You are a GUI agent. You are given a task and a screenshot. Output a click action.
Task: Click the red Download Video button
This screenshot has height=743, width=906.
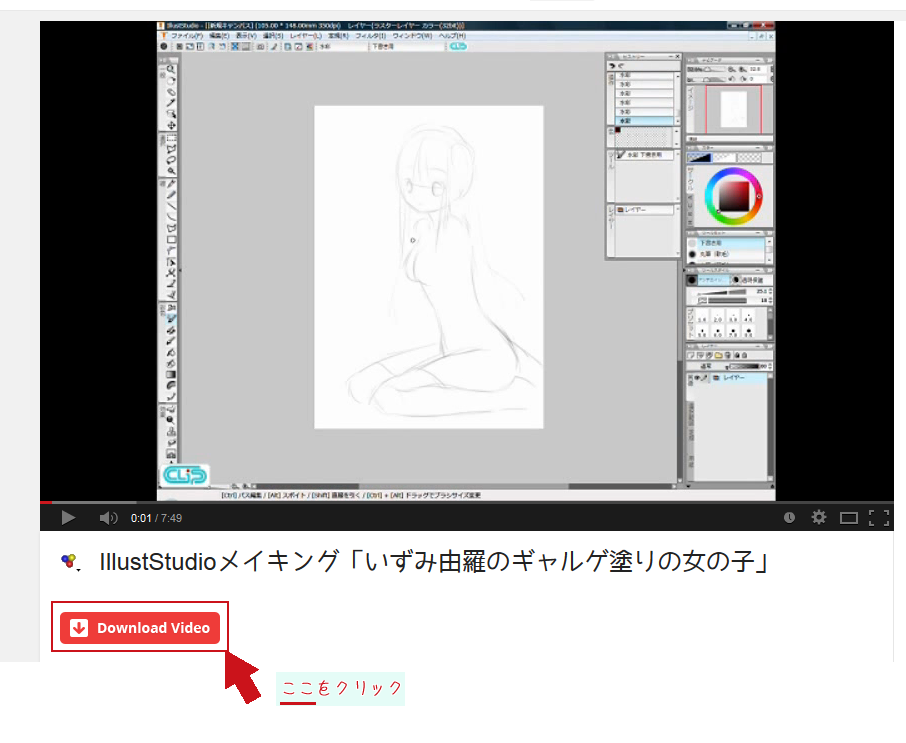click(x=140, y=627)
